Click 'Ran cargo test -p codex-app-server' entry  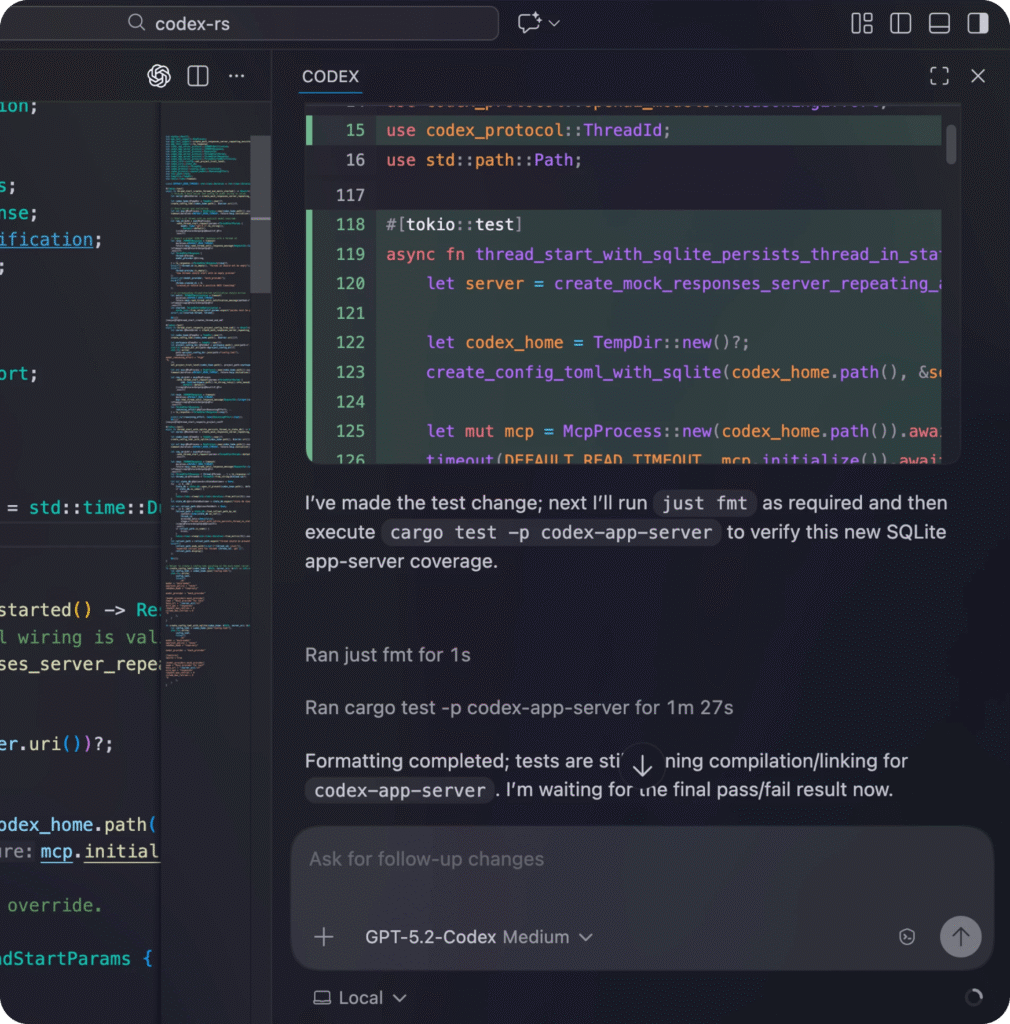tap(519, 708)
